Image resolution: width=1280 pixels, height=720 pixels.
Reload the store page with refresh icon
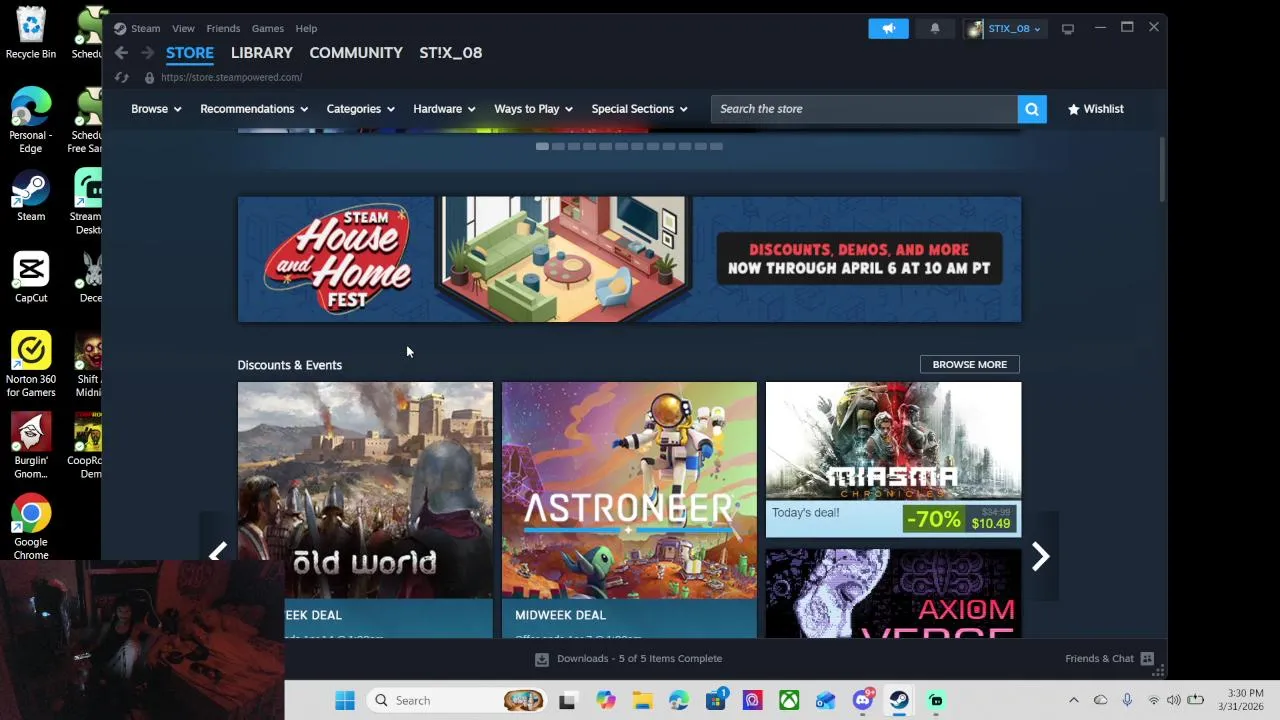coord(121,77)
